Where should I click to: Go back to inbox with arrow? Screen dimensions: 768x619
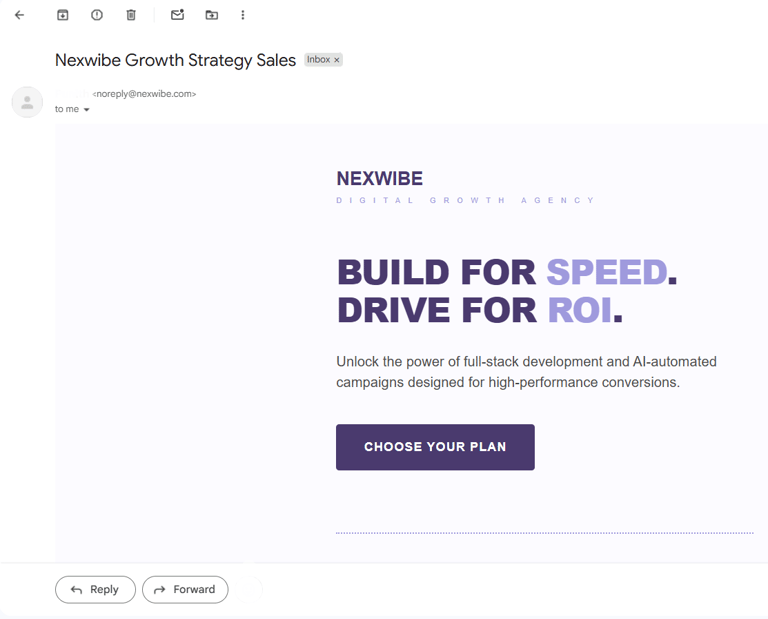click(20, 15)
